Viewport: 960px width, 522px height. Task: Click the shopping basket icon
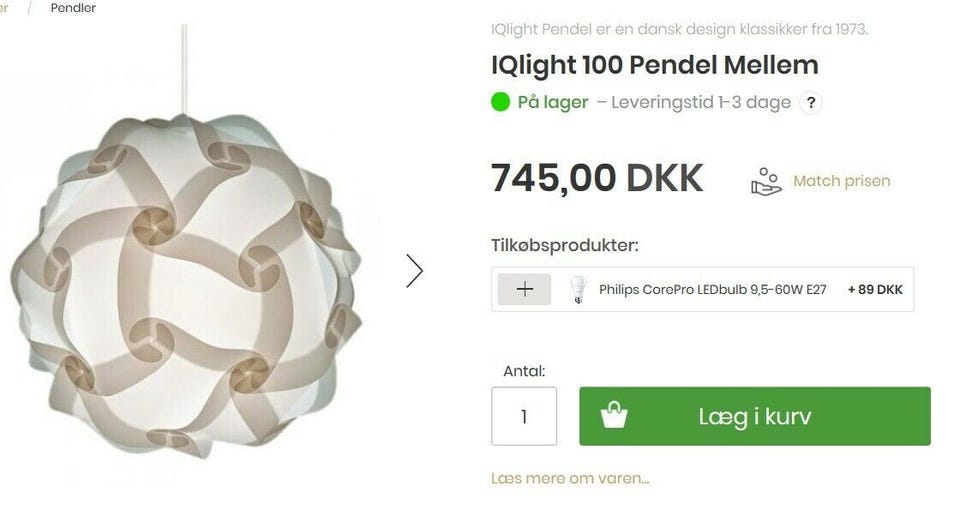(614, 416)
